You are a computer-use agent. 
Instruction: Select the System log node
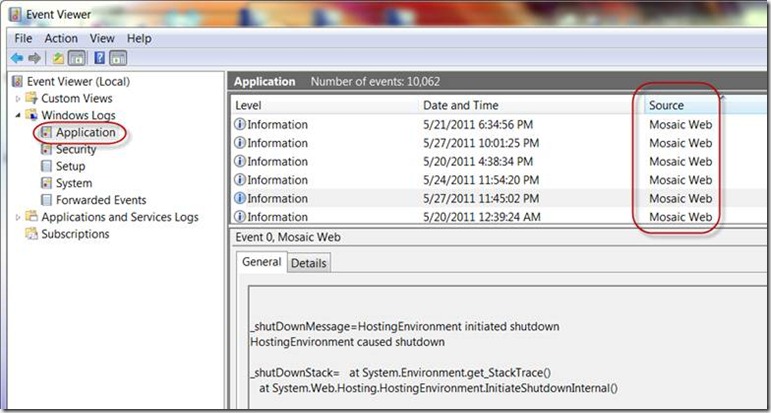74,183
